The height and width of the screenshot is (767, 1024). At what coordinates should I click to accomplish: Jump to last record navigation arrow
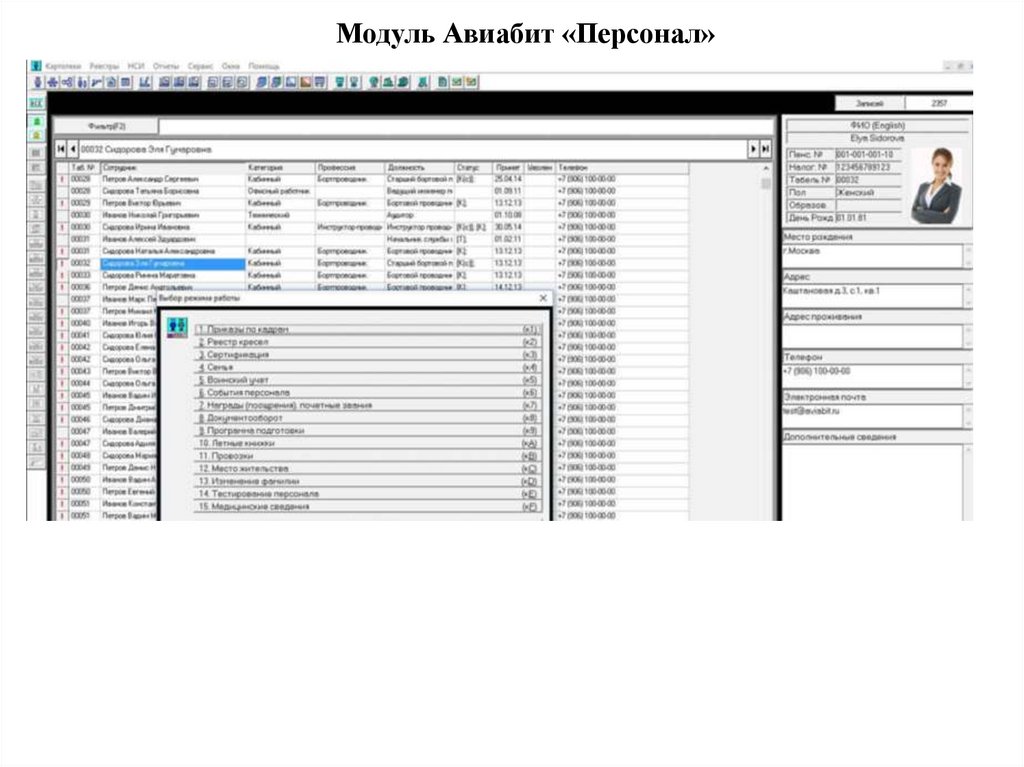click(x=765, y=149)
